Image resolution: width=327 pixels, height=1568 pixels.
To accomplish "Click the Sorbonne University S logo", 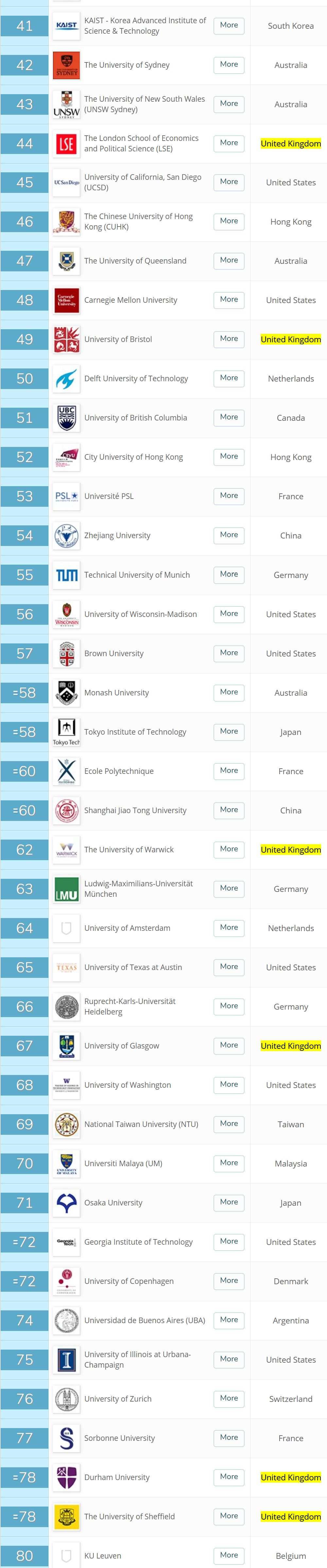I will coord(66,1438).
